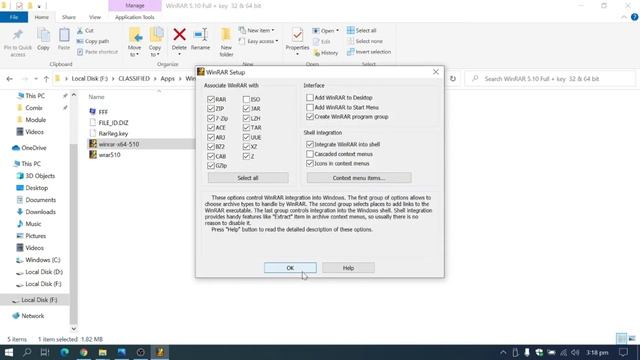Click the Copy to folder icon
Viewport: 640px width, 360px height.
(156, 36)
